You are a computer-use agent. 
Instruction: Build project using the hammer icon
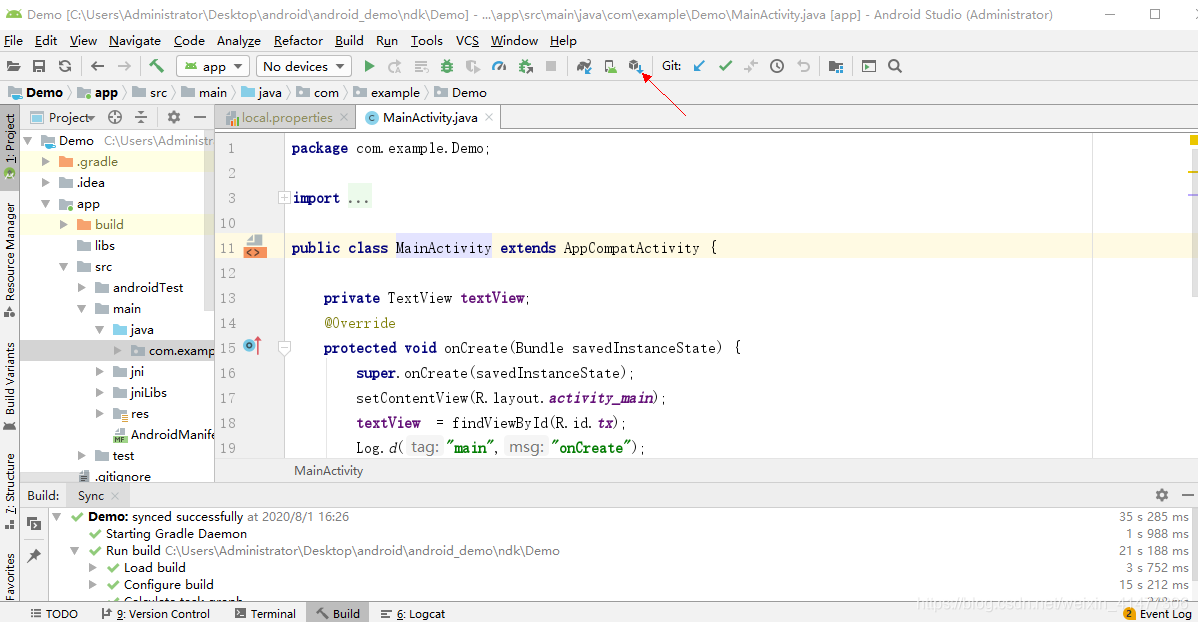[157, 66]
